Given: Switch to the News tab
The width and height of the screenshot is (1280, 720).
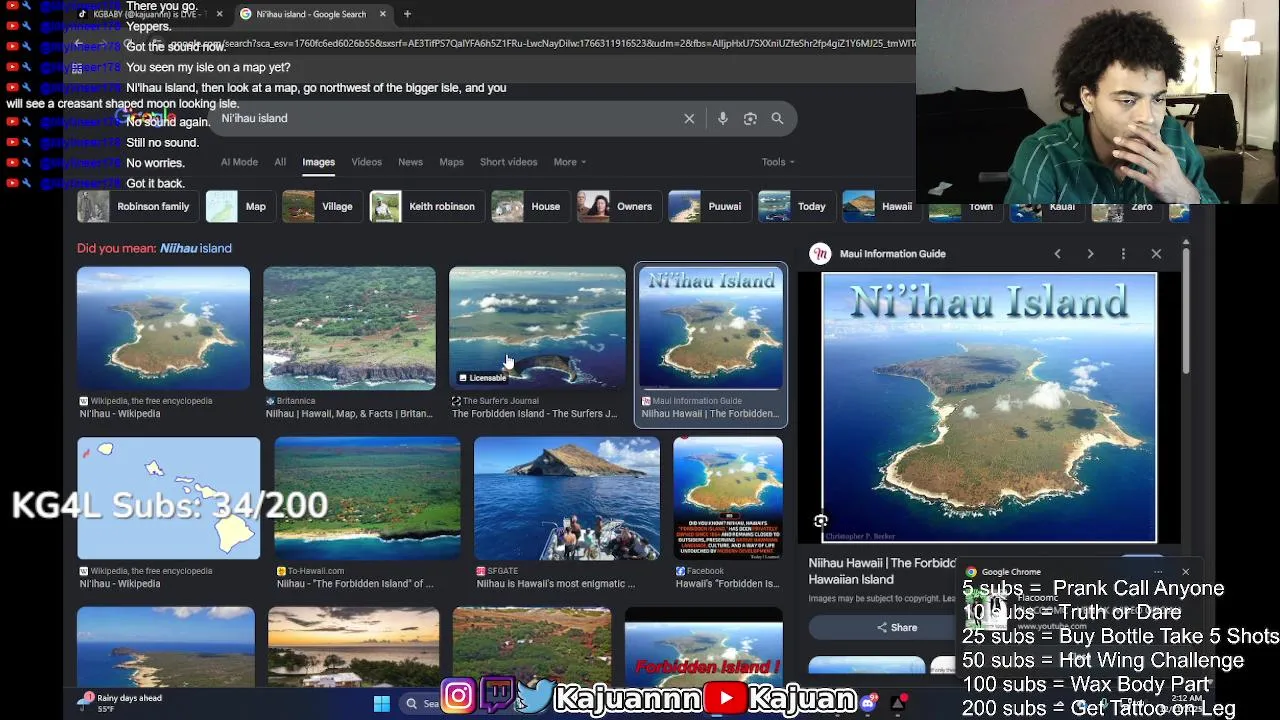Looking at the screenshot, I should point(410,162).
